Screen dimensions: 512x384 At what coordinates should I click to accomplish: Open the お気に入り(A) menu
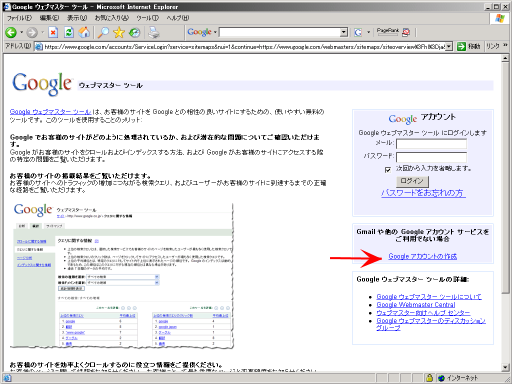point(112,18)
